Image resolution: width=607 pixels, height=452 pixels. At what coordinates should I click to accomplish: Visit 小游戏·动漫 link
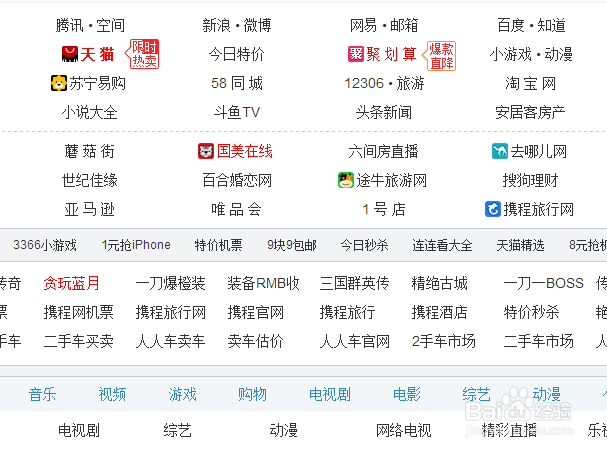point(531,54)
